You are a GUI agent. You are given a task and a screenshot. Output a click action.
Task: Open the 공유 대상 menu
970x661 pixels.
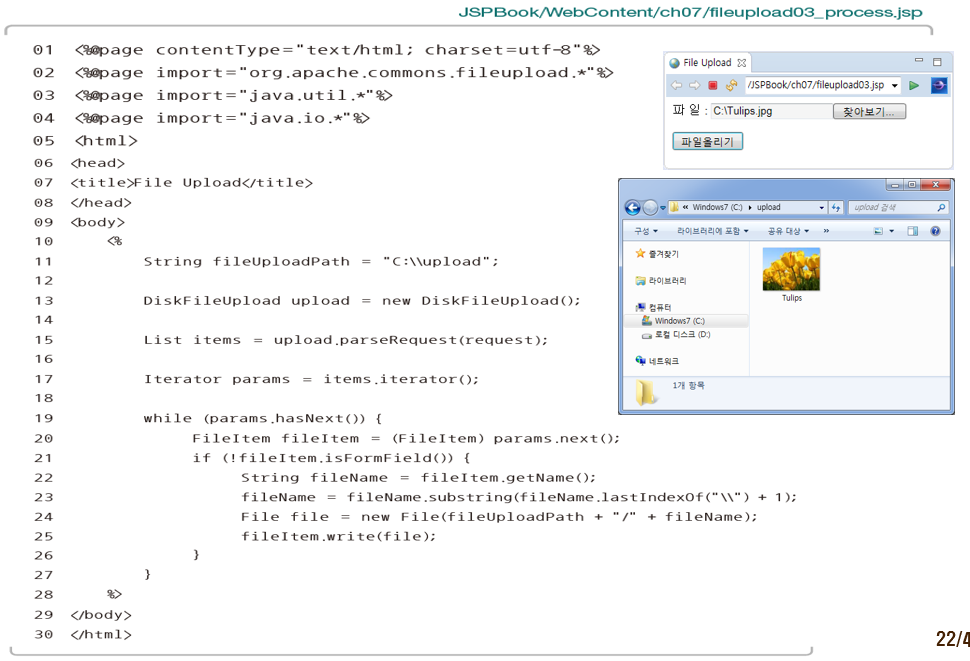click(x=788, y=231)
